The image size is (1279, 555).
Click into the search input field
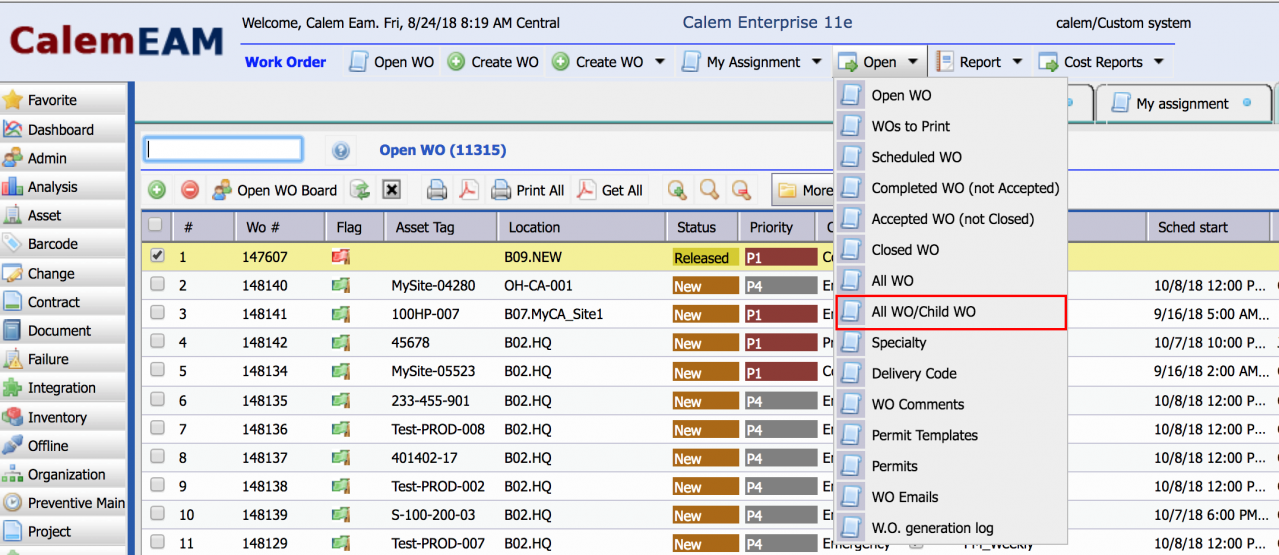coord(223,149)
